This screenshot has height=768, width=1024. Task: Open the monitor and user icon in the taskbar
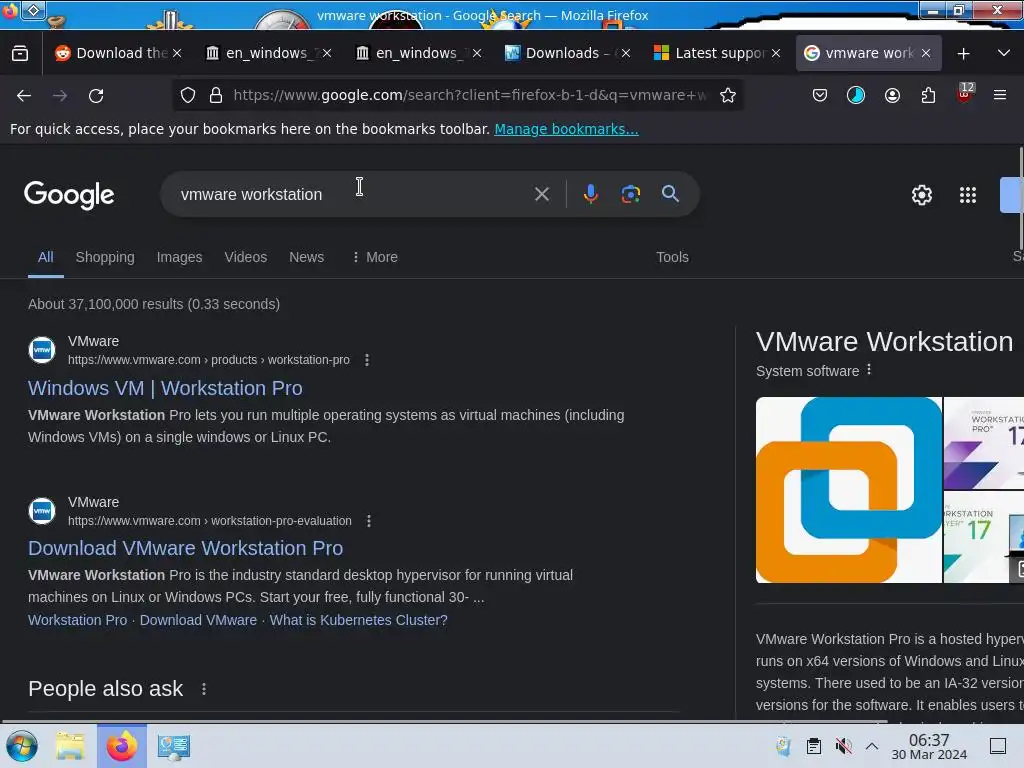(173, 746)
